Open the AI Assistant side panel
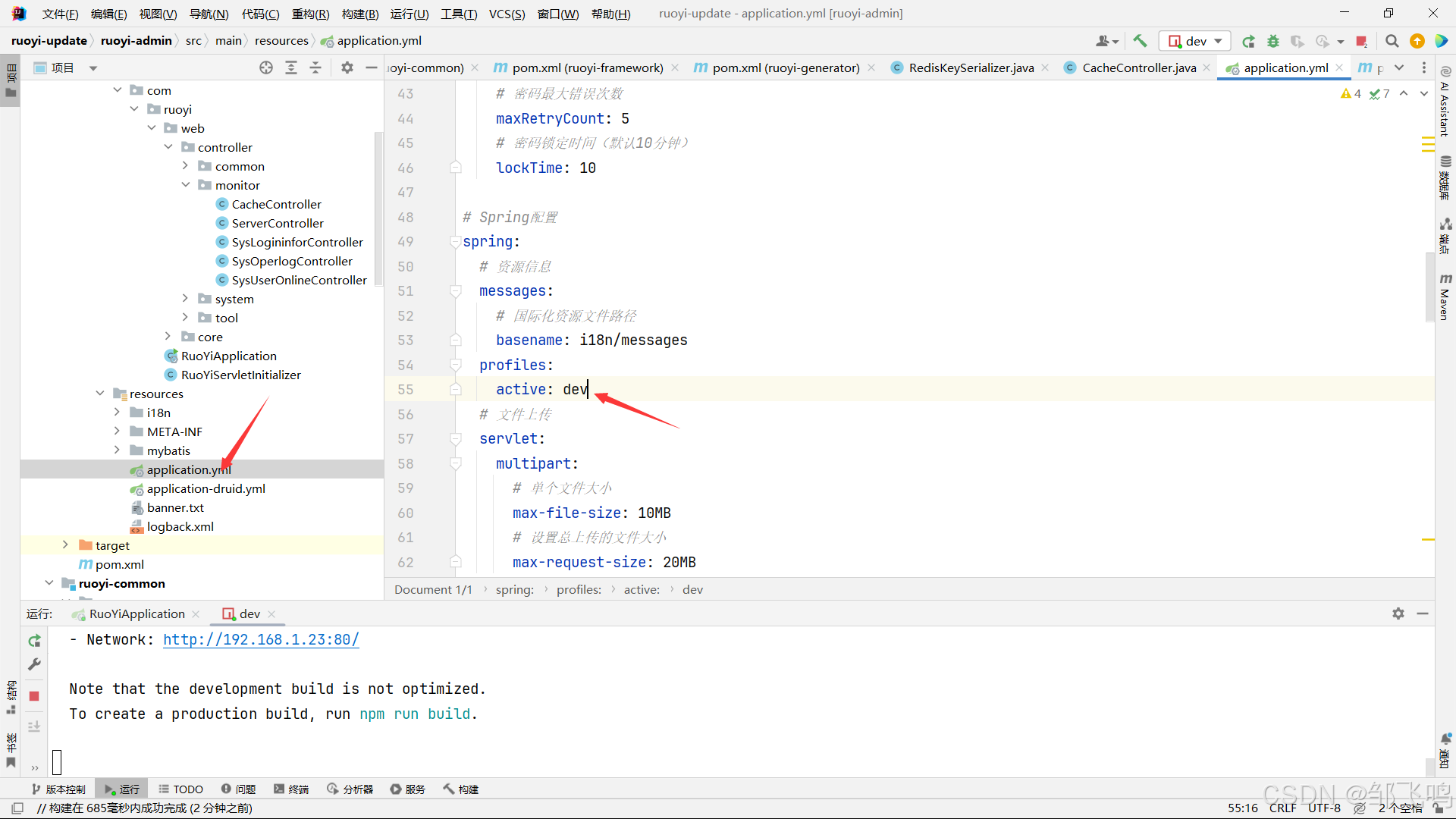The width and height of the screenshot is (1456, 819). click(x=1445, y=102)
